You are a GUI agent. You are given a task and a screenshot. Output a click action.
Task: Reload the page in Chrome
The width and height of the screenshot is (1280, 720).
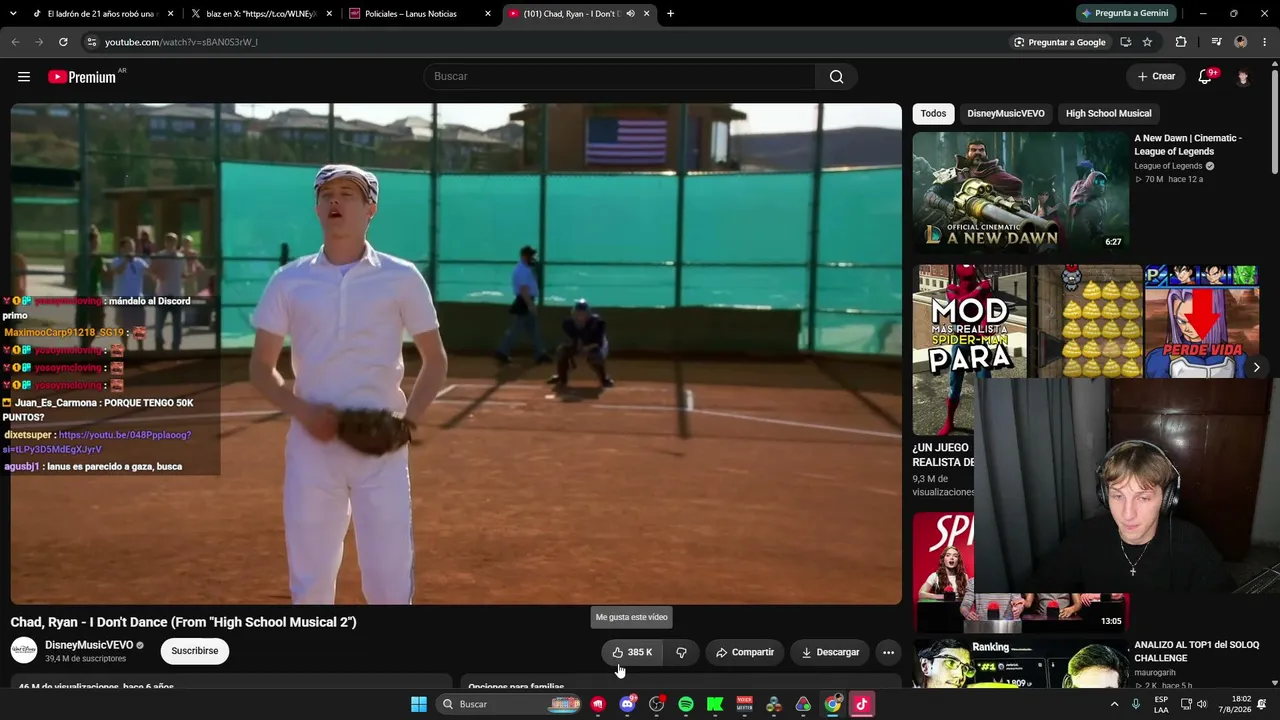coord(63,42)
